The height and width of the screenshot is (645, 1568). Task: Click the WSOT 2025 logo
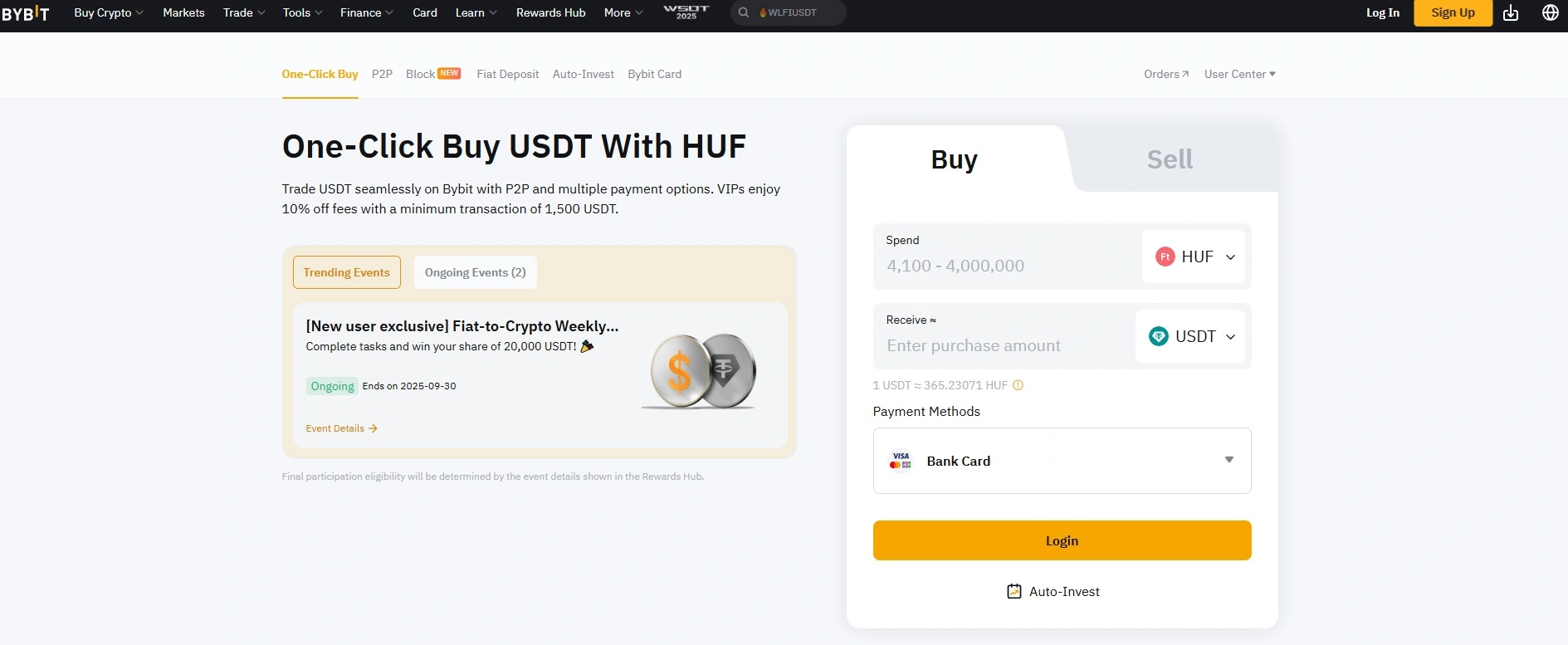coord(686,12)
